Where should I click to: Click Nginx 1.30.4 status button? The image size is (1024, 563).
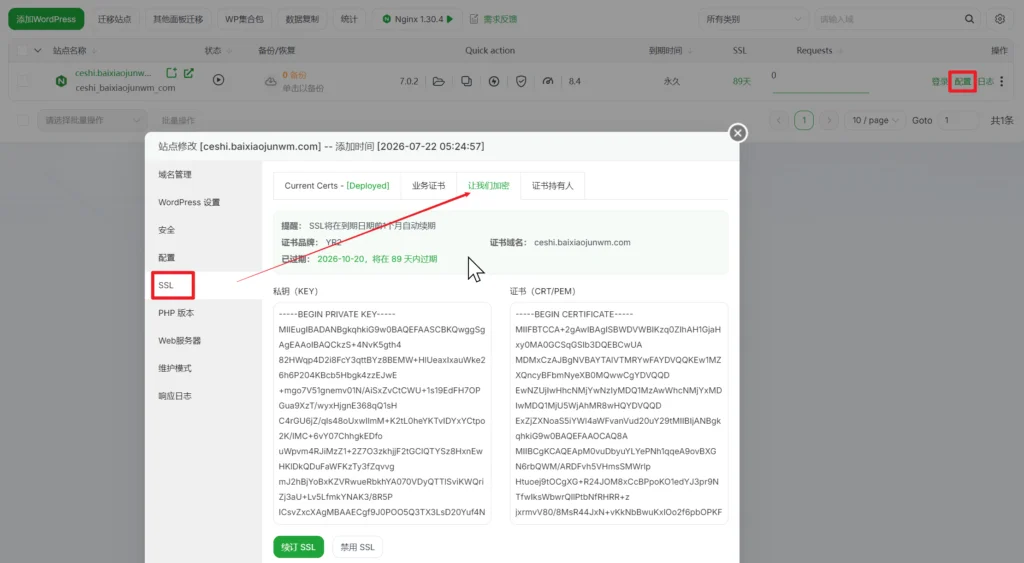[x=417, y=19]
